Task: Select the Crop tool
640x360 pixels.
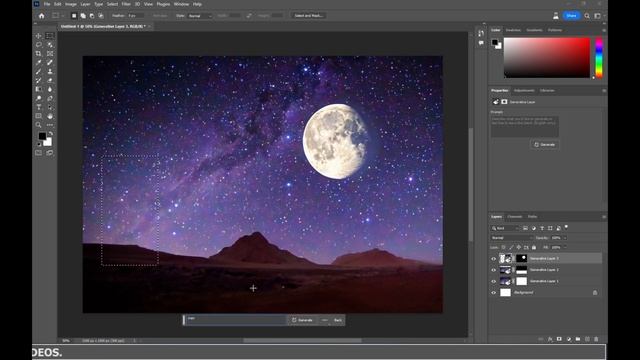Action: (x=38, y=54)
